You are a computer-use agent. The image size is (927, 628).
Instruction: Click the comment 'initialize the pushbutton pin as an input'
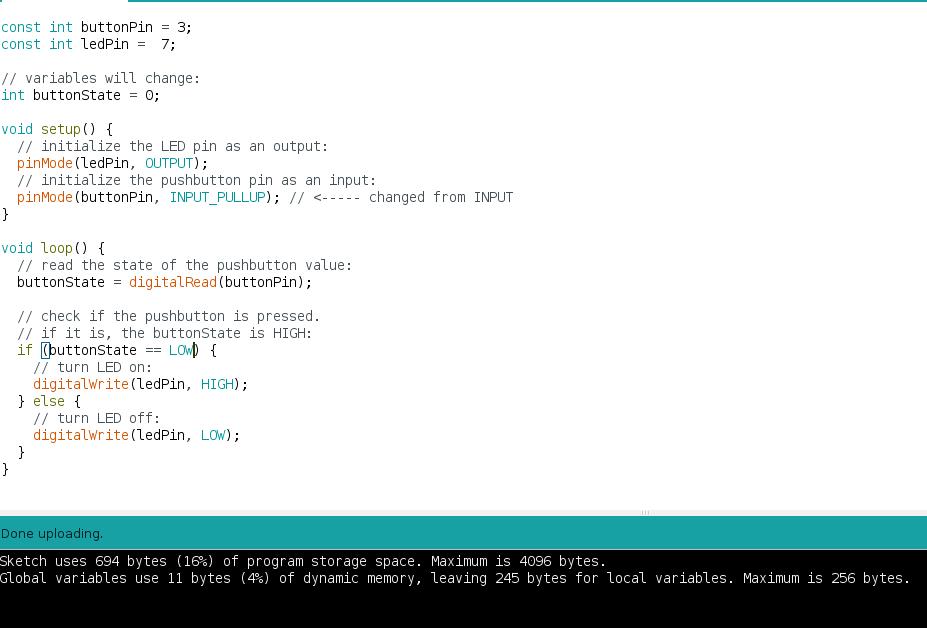(196, 180)
